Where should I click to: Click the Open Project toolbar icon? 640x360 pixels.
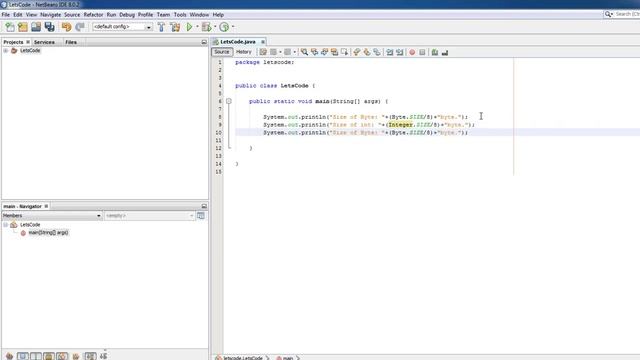click(x=36, y=27)
